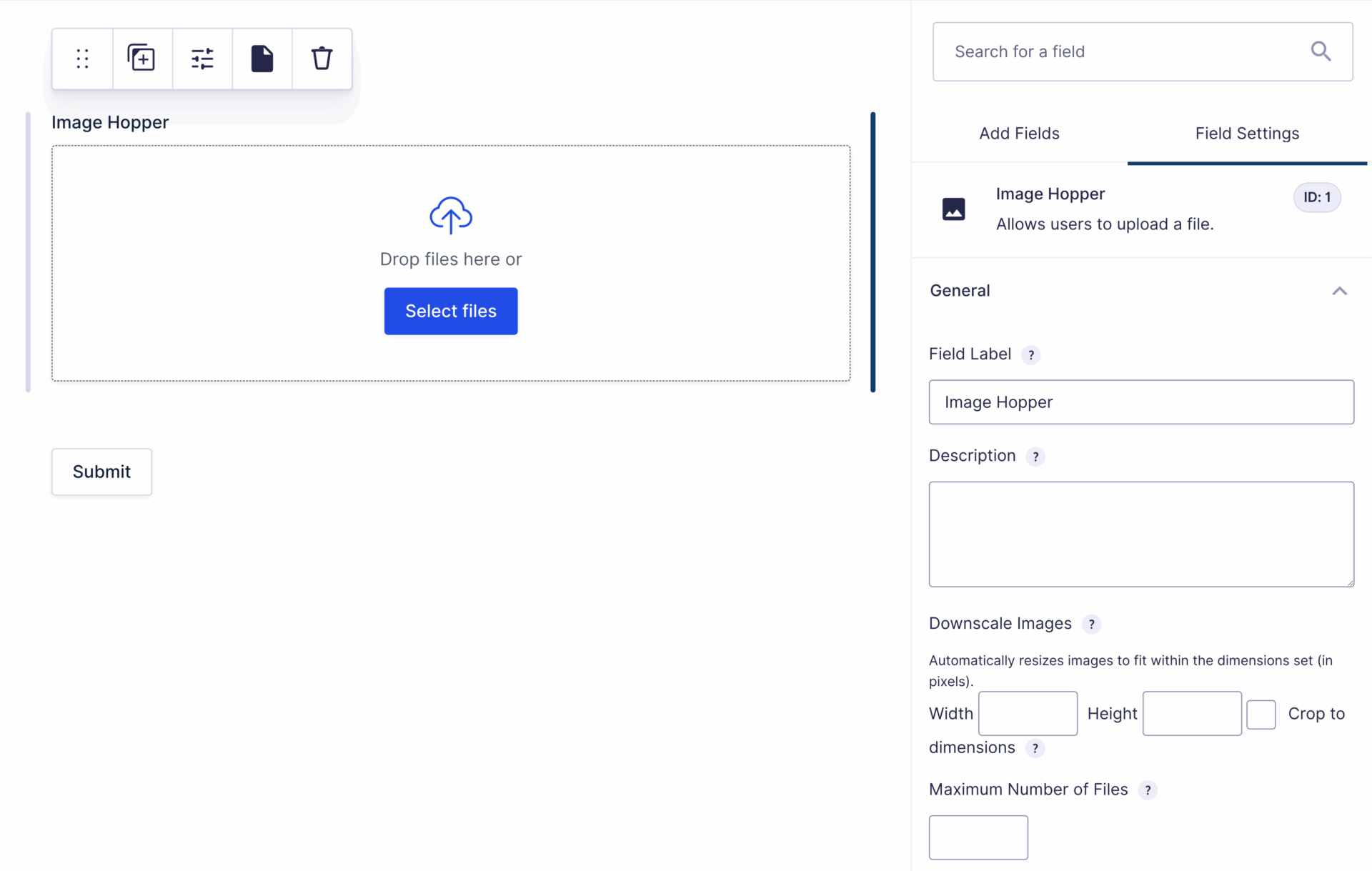Open the Field Label help tooltip
The width and height of the screenshot is (1372, 871).
click(1031, 354)
